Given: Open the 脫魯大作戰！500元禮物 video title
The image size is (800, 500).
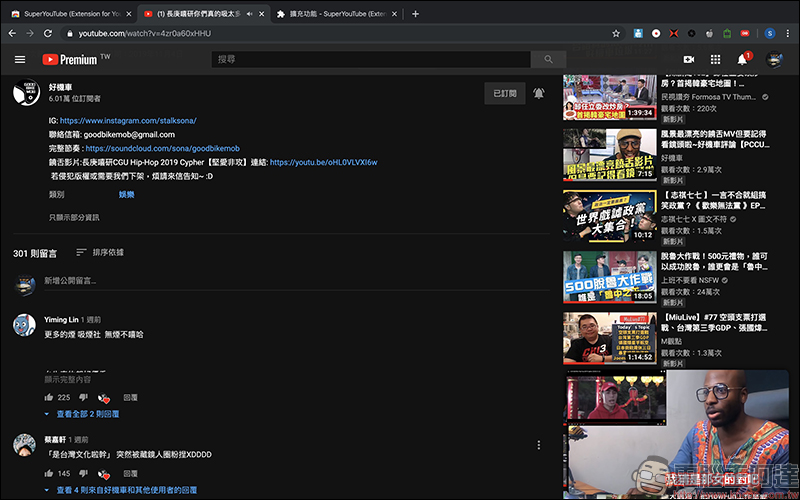Looking at the screenshot, I should point(714,261).
